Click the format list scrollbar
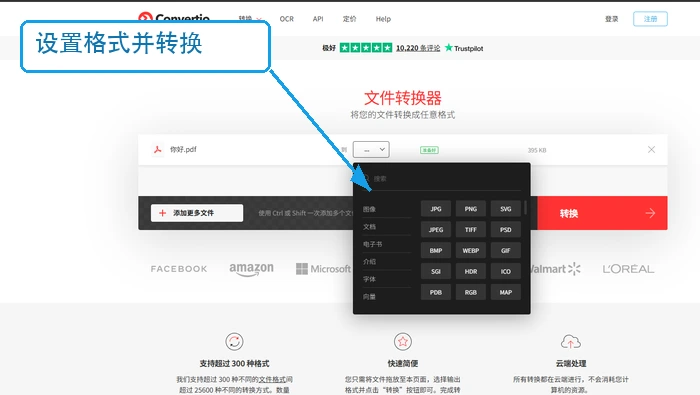This screenshot has width=700, height=395. (525, 208)
